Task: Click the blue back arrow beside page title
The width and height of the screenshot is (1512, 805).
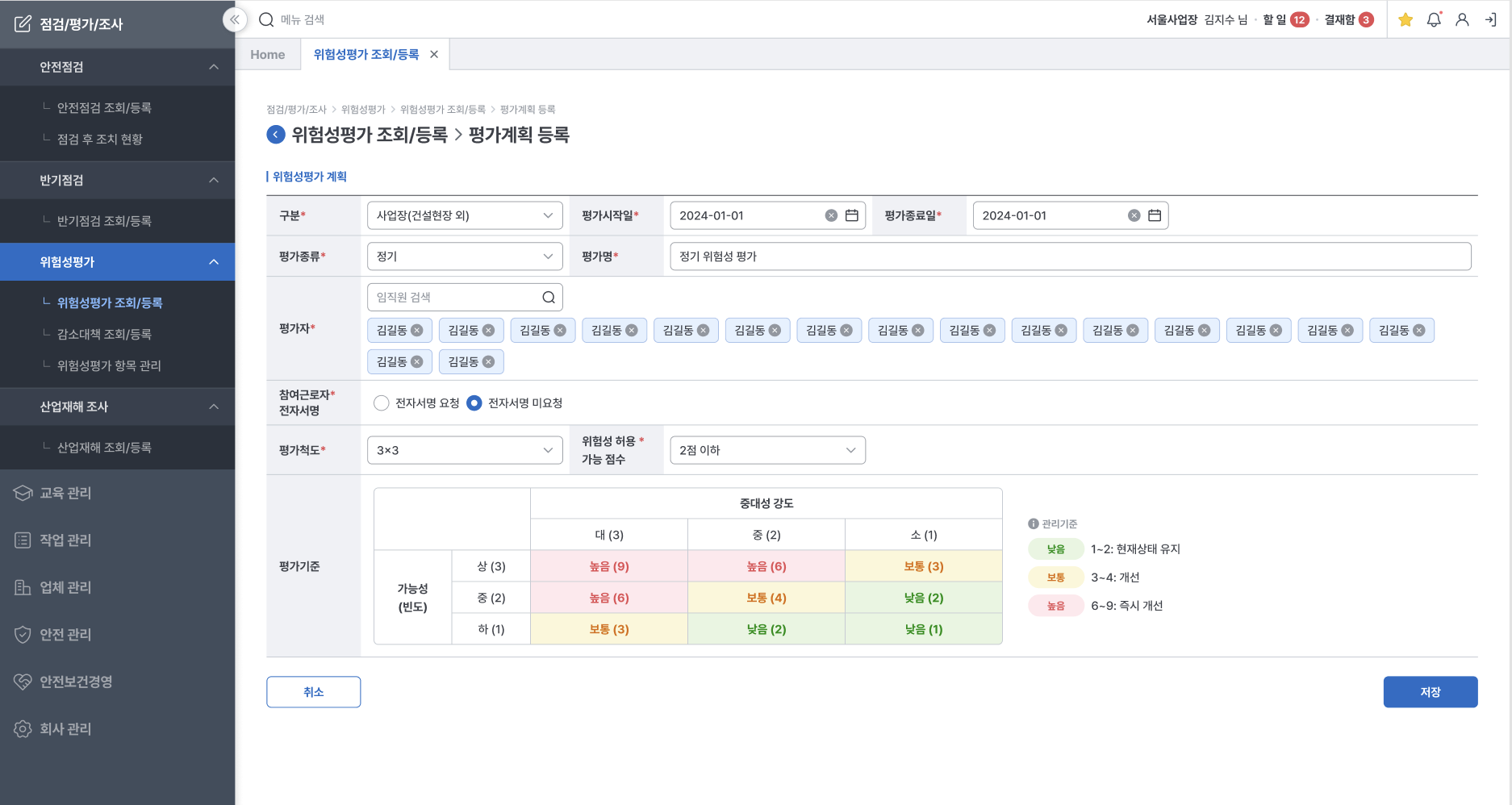Action: [x=276, y=135]
